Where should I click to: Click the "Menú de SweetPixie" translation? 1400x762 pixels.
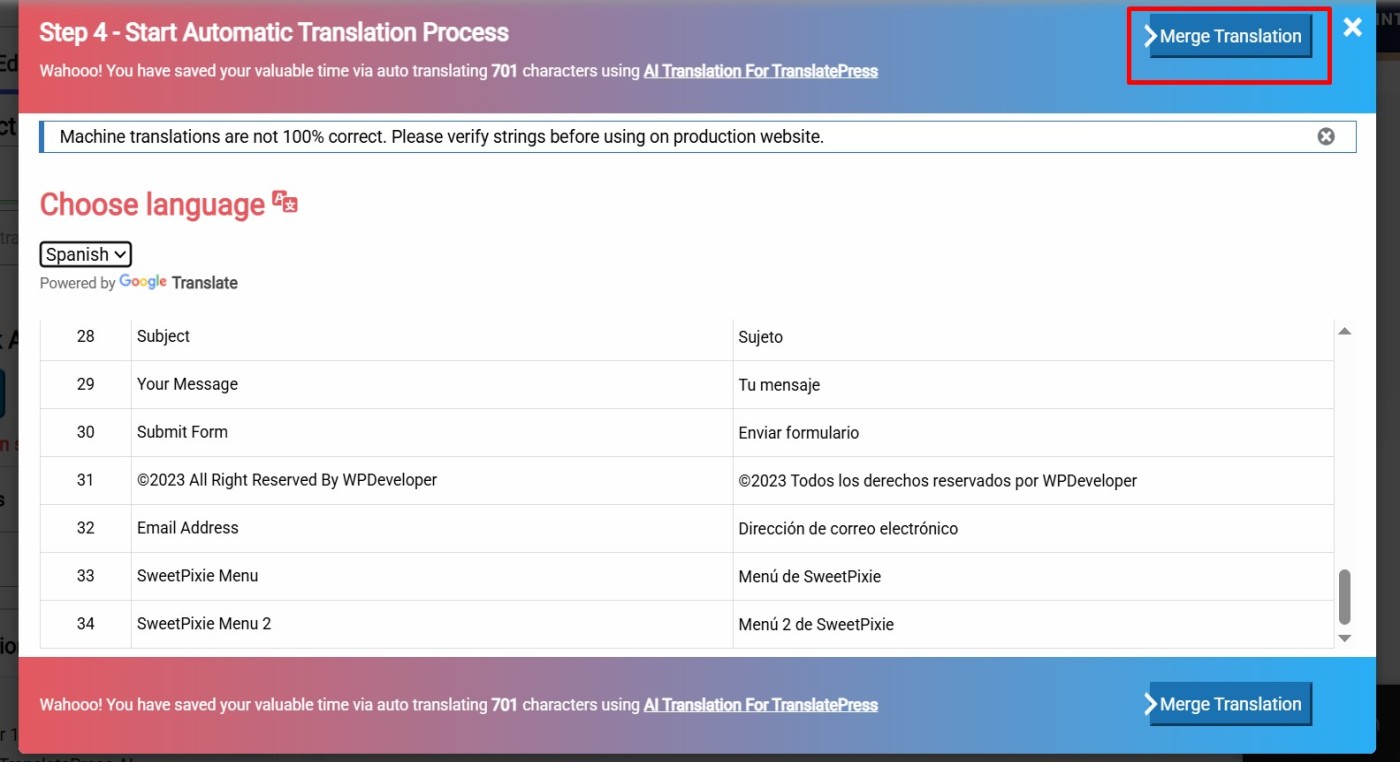[809, 577]
